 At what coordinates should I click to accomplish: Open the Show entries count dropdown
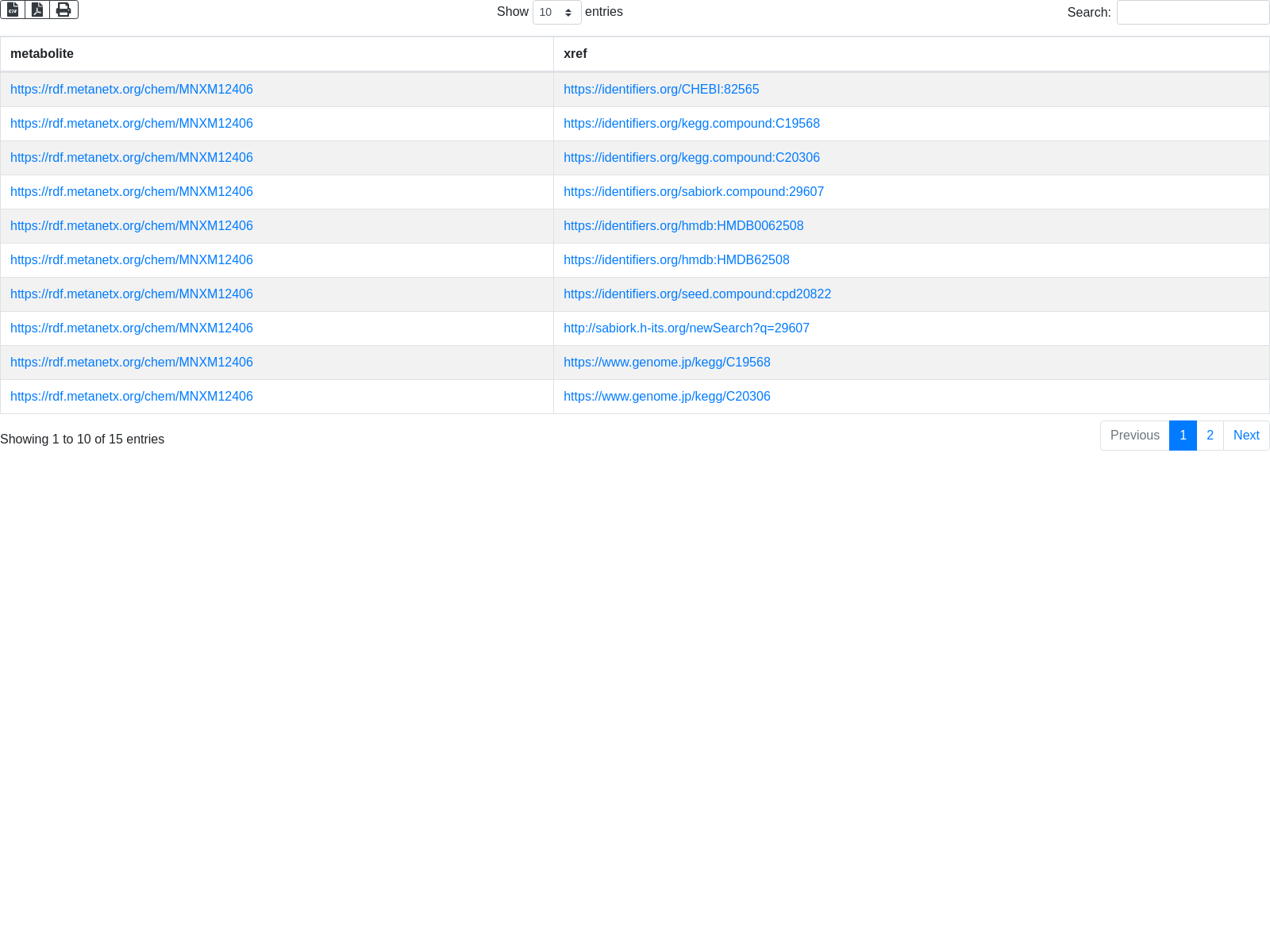tap(556, 13)
